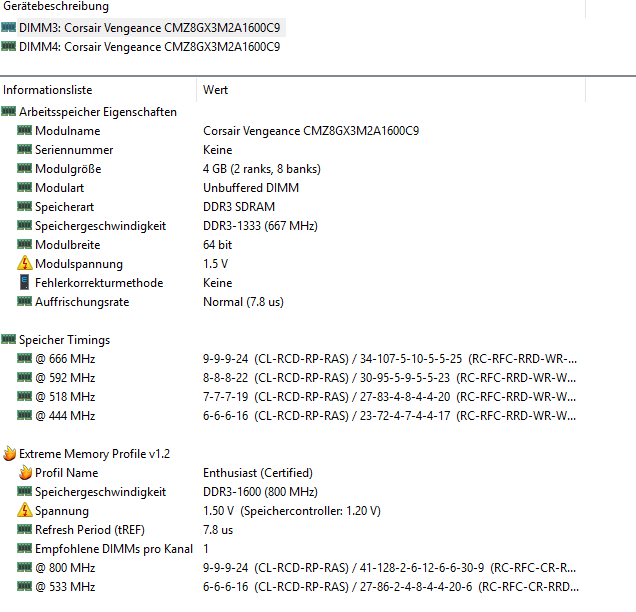This screenshot has width=636, height=612.
Task: Click the icon beside Seriennummer
Action: (x=24, y=149)
